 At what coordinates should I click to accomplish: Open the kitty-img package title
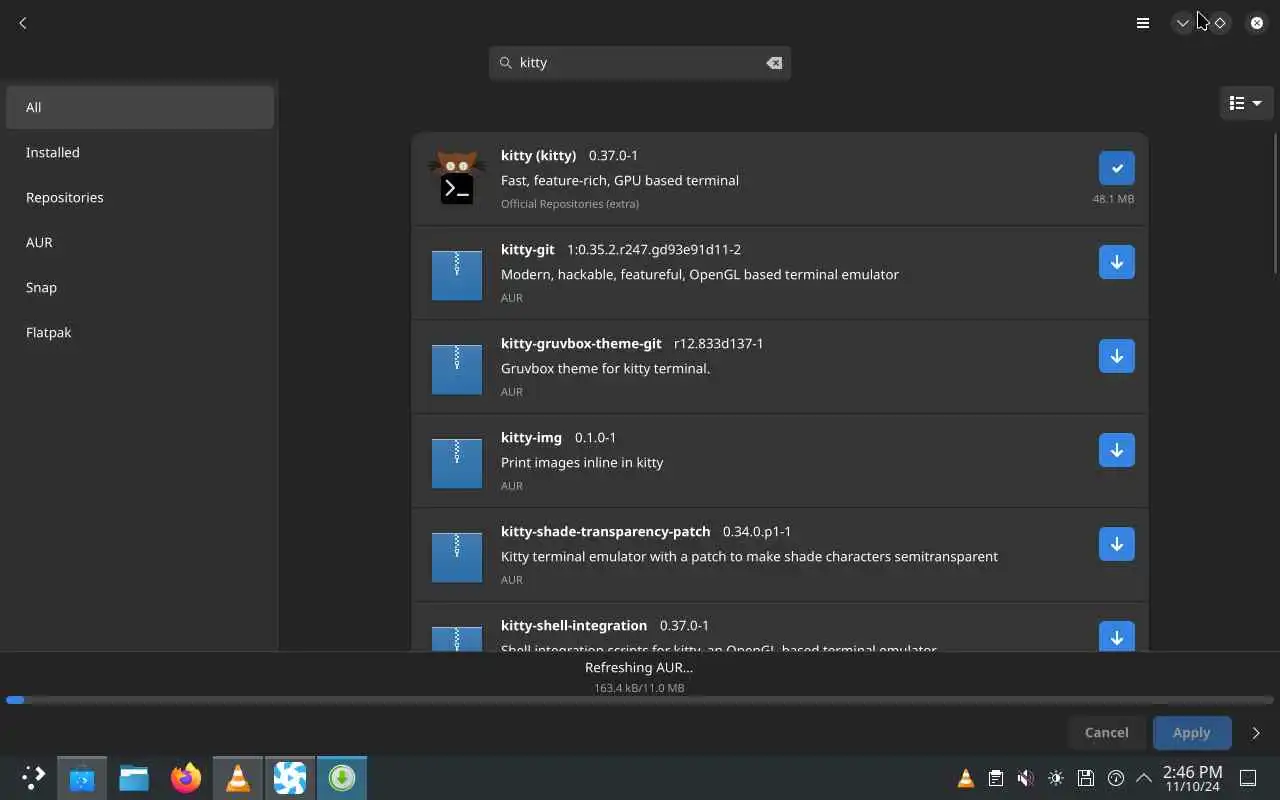tap(531, 437)
